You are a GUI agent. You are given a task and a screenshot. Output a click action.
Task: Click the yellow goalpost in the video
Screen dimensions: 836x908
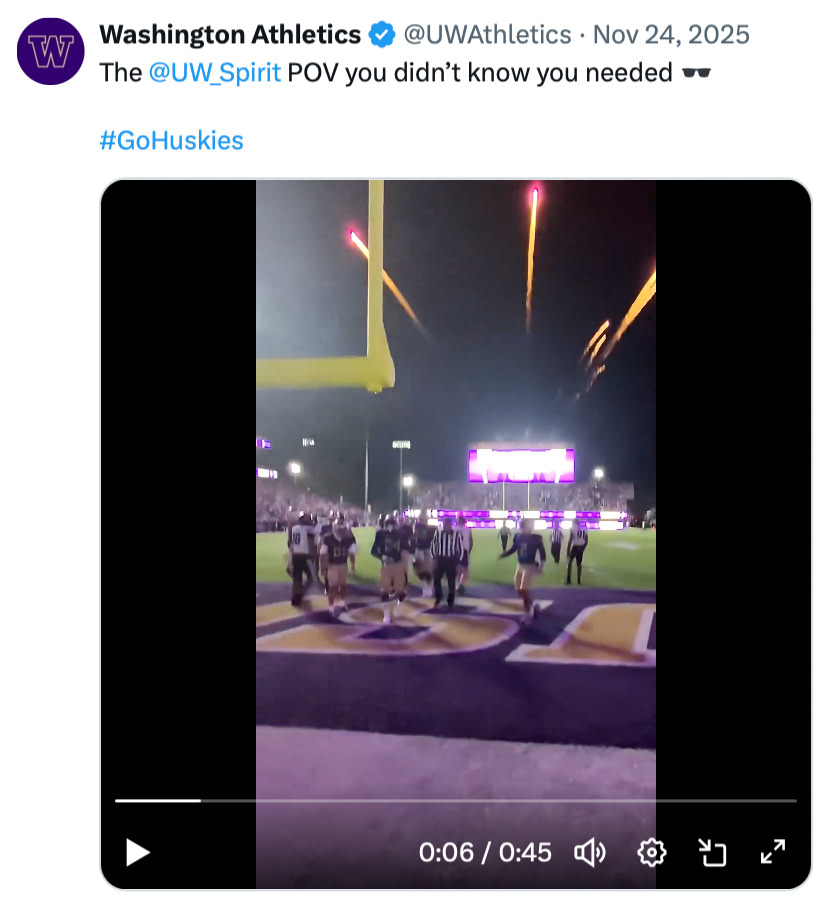[x=375, y=280]
